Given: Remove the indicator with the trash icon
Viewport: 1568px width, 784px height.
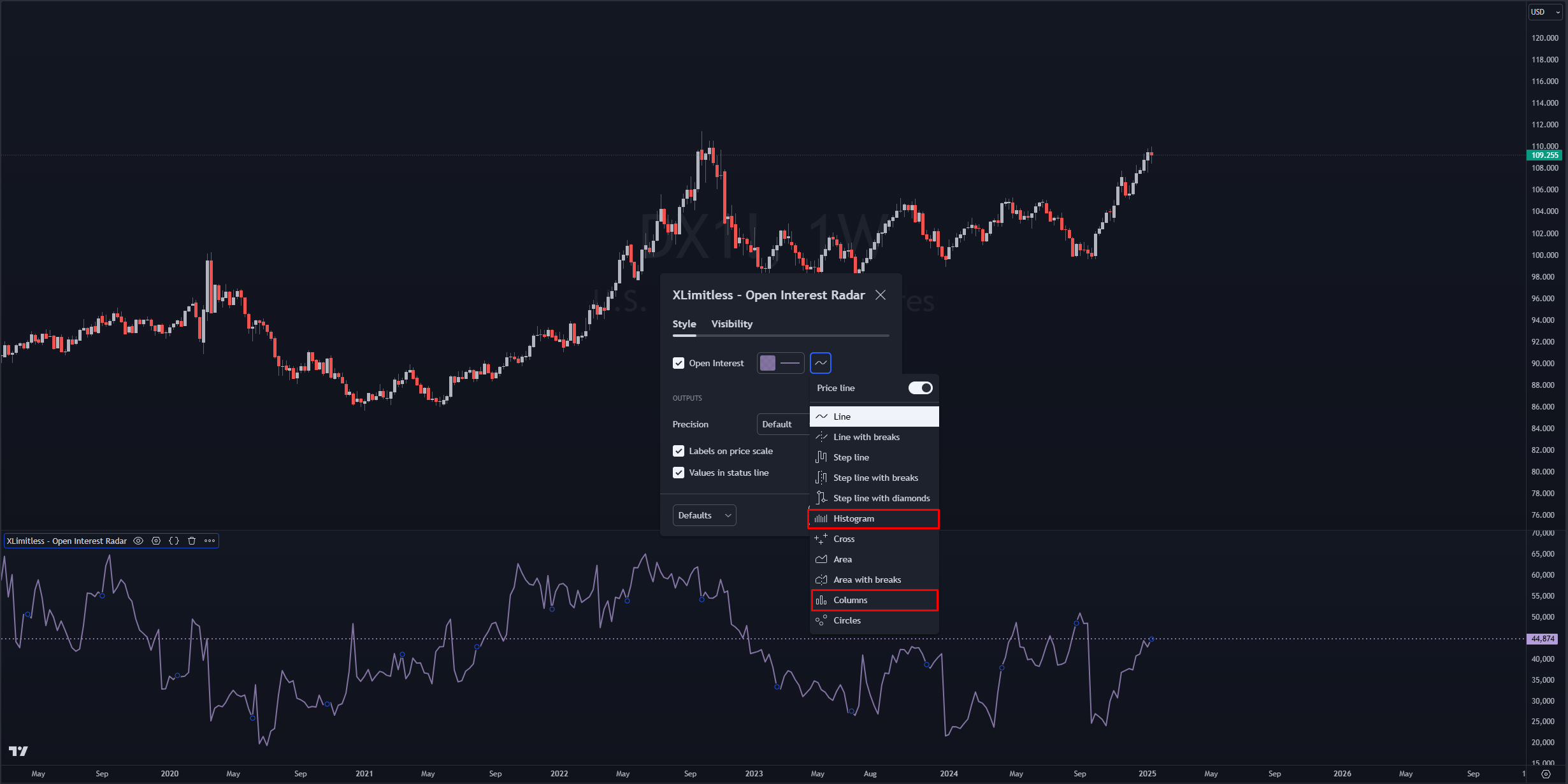Looking at the screenshot, I should click(x=192, y=541).
